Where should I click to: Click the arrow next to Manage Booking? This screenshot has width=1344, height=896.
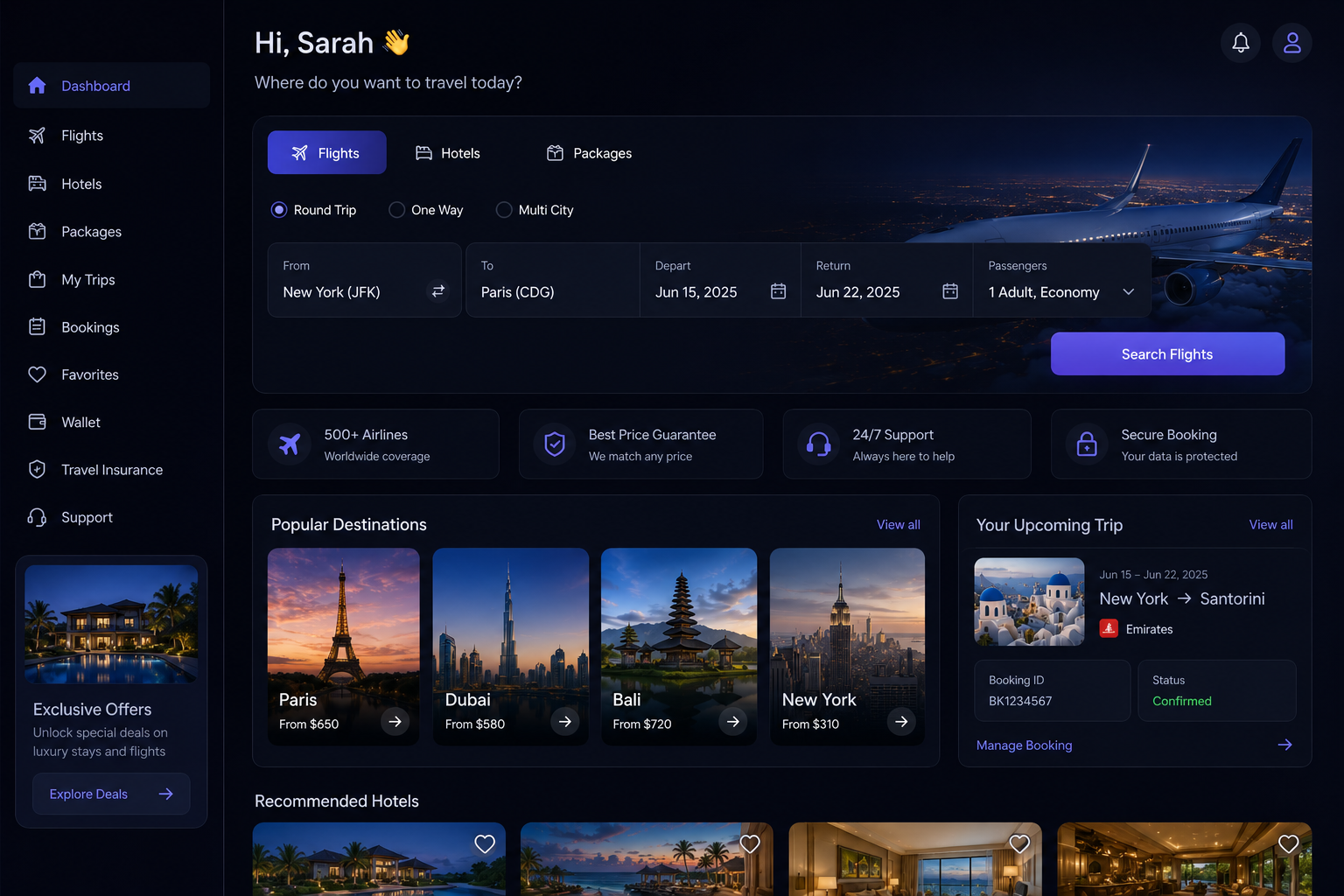(x=1284, y=745)
